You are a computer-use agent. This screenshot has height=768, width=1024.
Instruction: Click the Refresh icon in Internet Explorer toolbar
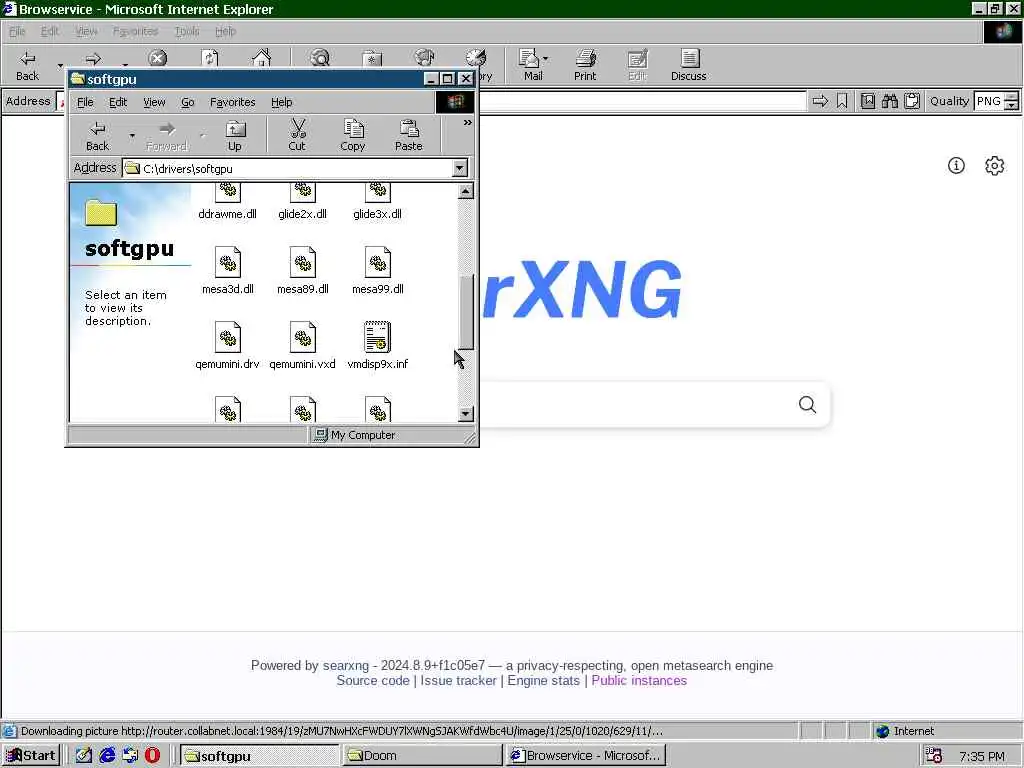pyautogui.click(x=210, y=59)
